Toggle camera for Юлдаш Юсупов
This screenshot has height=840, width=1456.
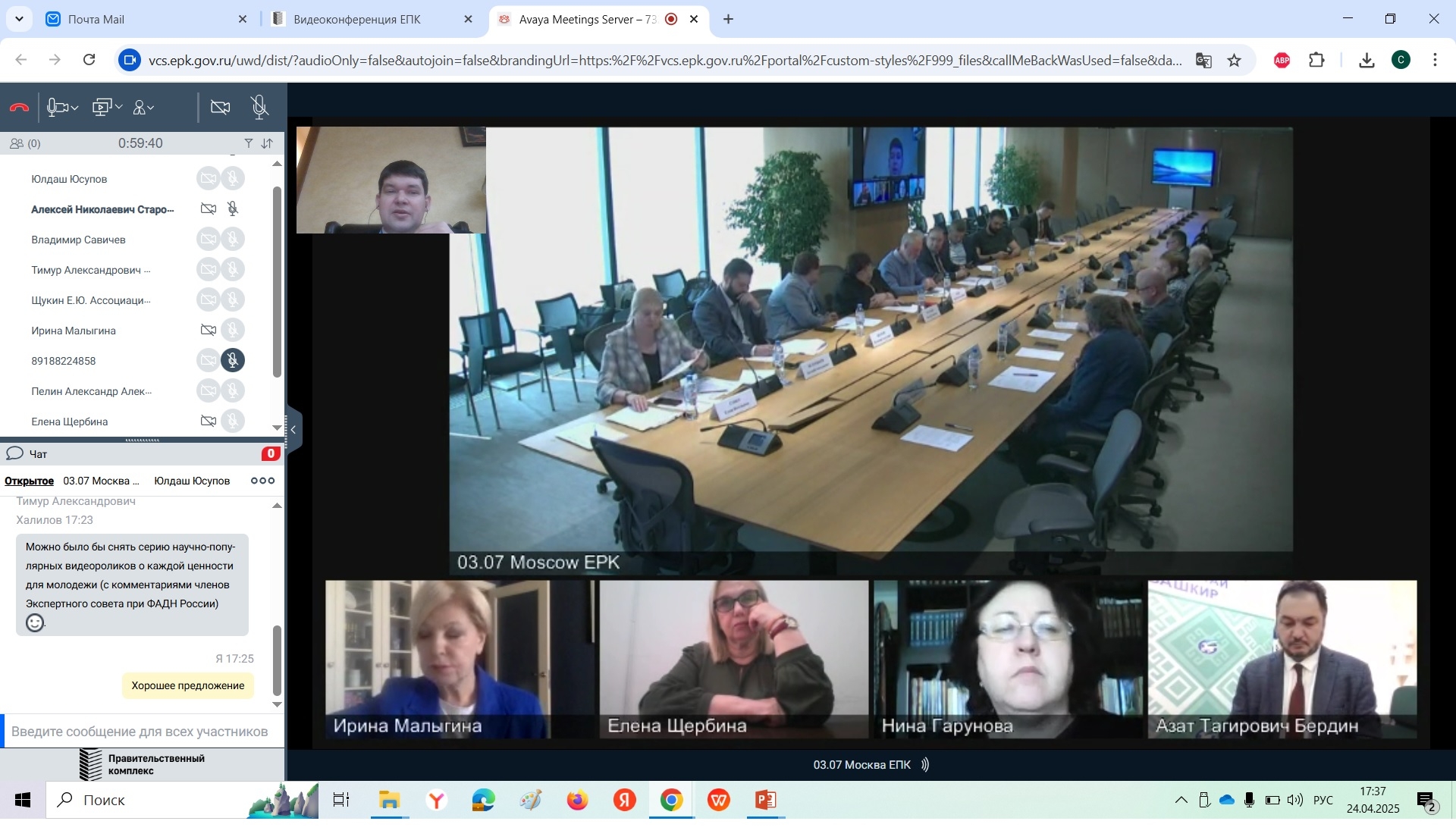[x=208, y=179]
